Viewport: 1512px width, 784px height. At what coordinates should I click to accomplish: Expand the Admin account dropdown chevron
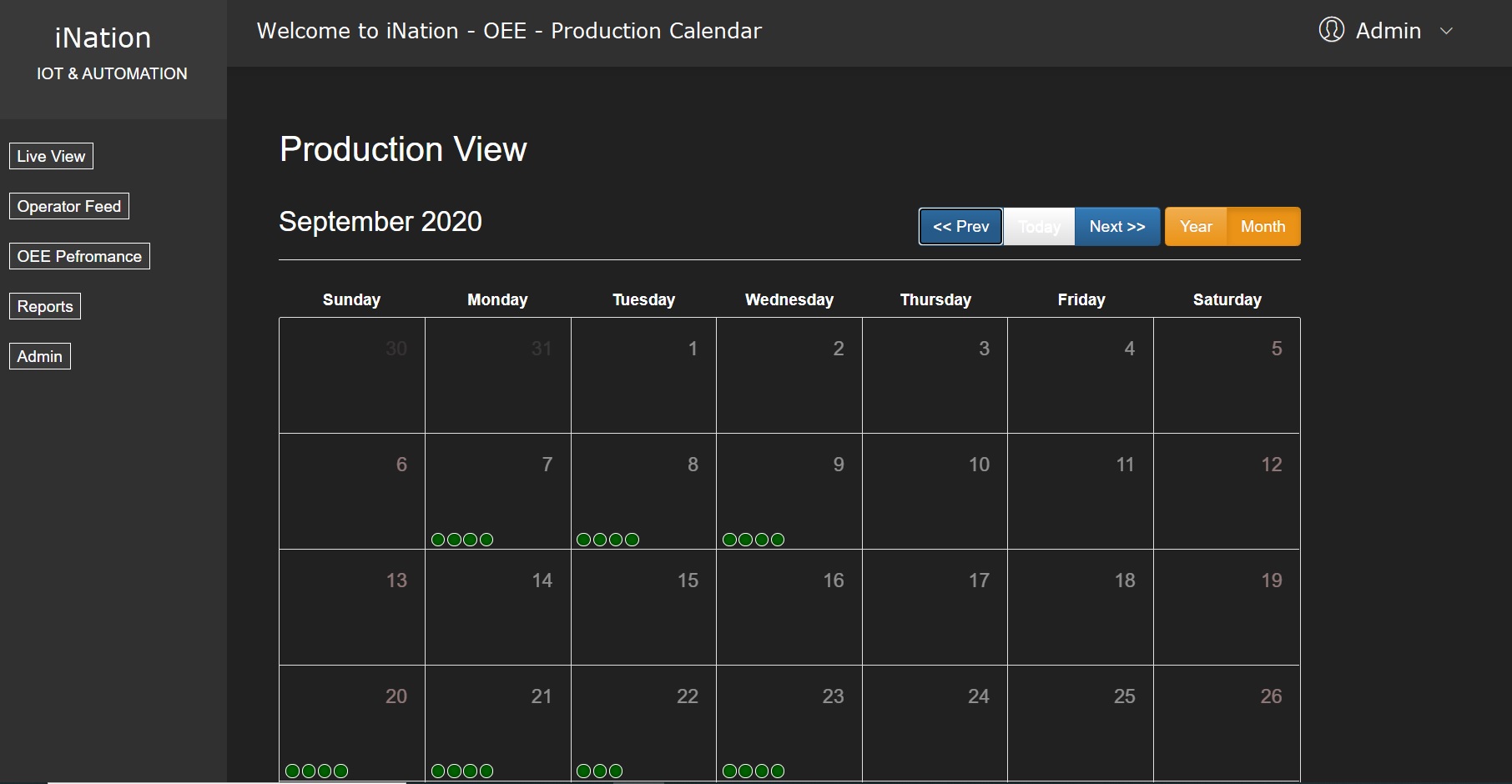coord(1447,31)
